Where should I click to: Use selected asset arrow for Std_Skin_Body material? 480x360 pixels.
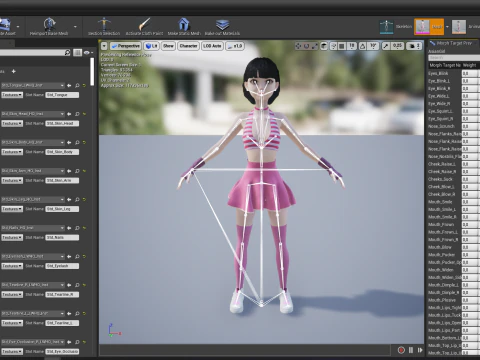pyautogui.click(x=69, y=142)
